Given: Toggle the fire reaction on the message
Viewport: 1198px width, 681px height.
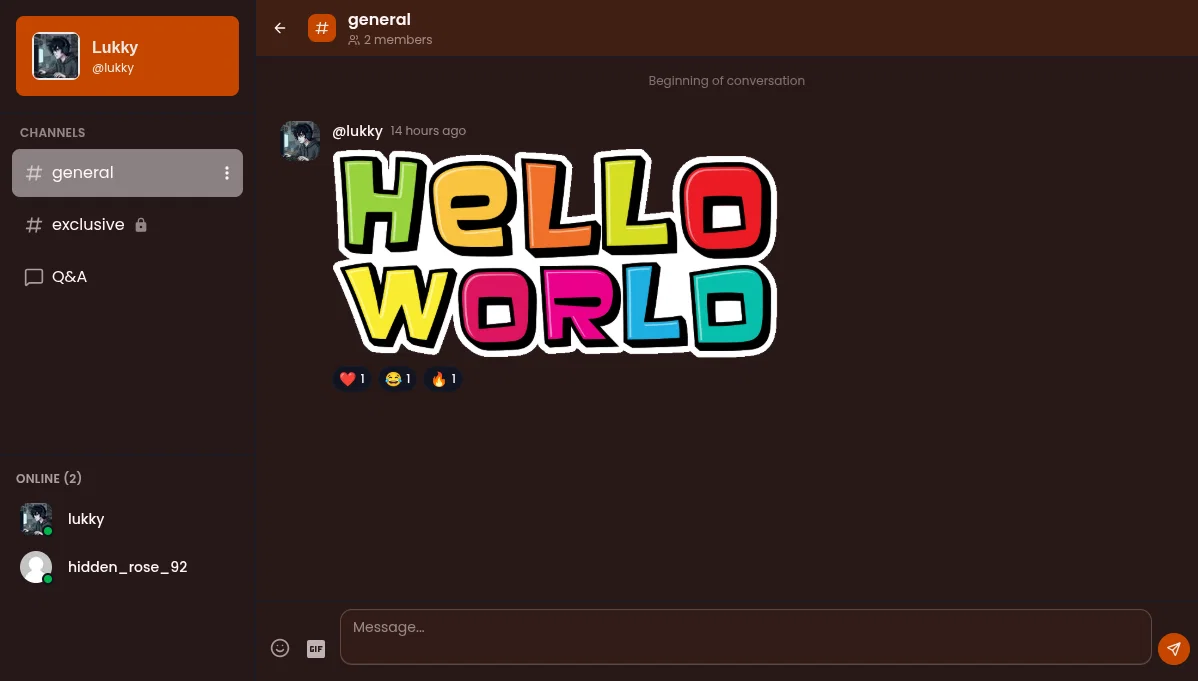Looking at the screenshot, I should pyautogui.click(x=443, y=379).
